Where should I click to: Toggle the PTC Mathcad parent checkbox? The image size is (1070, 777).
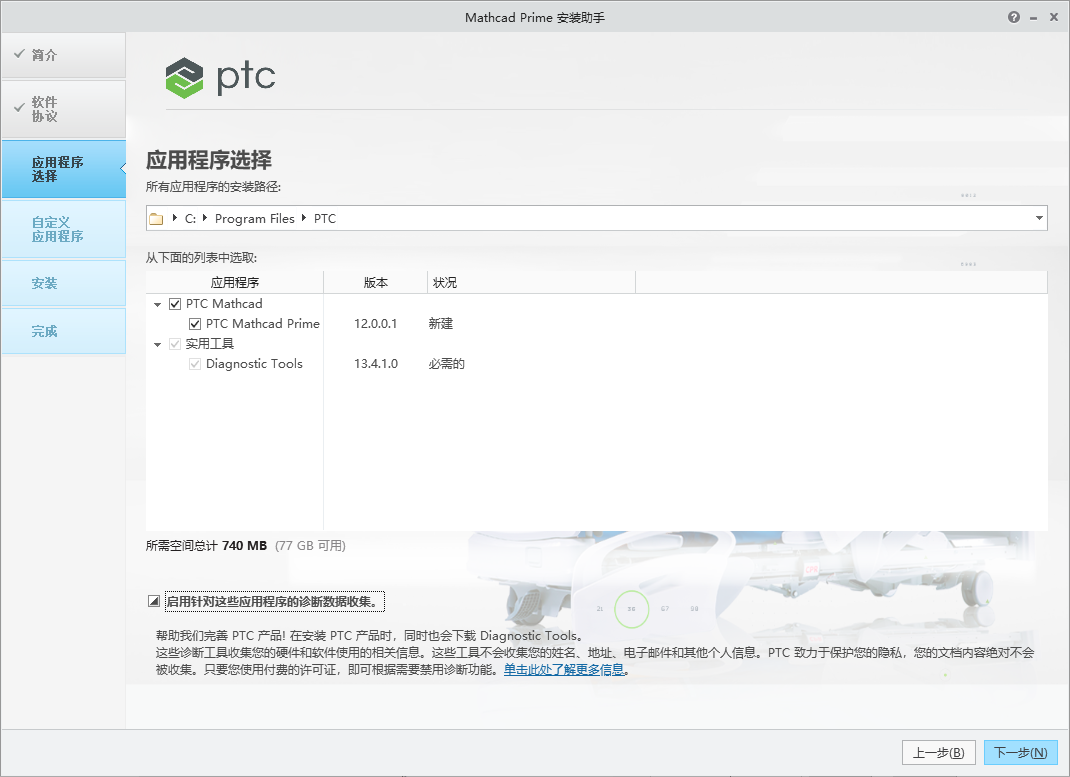(x=175, y=304)
